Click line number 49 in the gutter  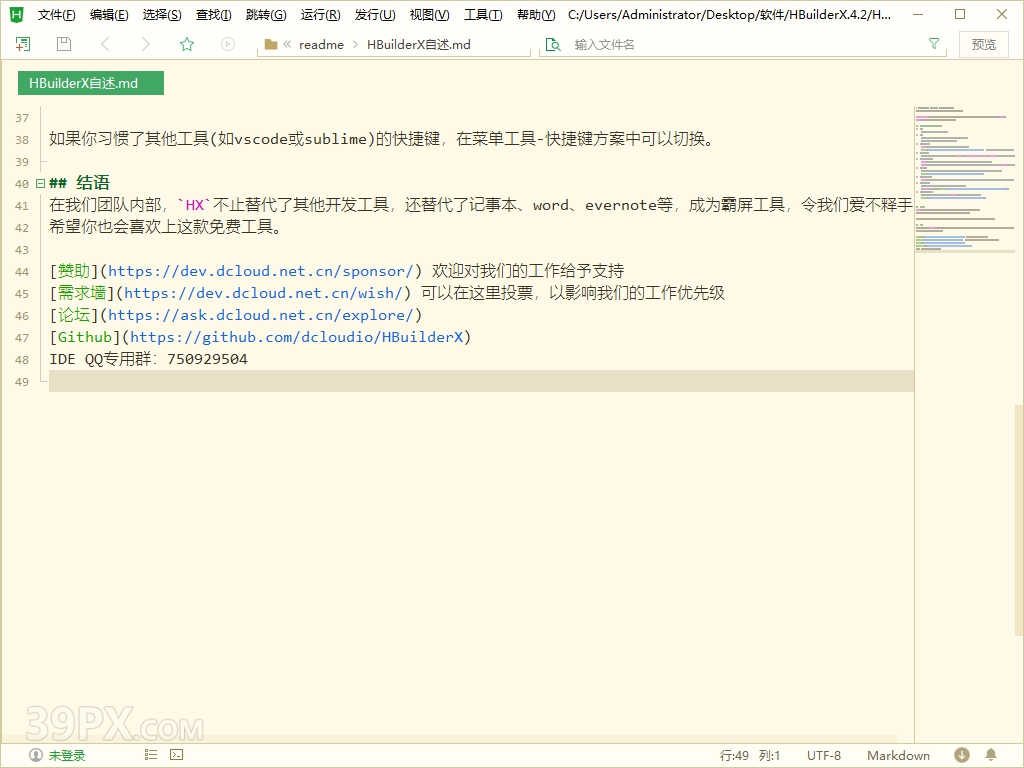[x=22, y=382]
